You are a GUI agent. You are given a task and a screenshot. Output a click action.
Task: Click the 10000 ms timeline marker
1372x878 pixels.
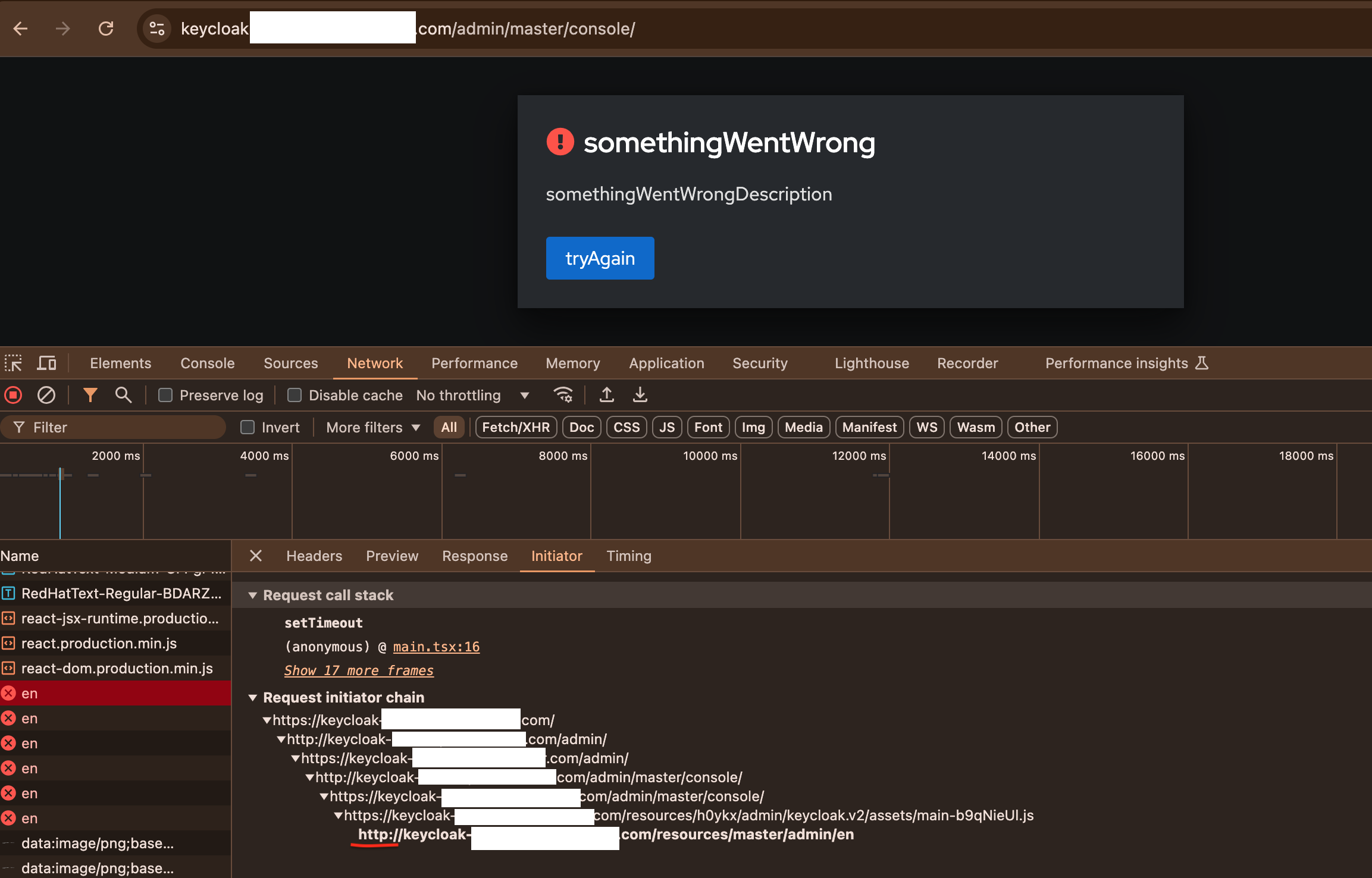[x=709, y=456]
